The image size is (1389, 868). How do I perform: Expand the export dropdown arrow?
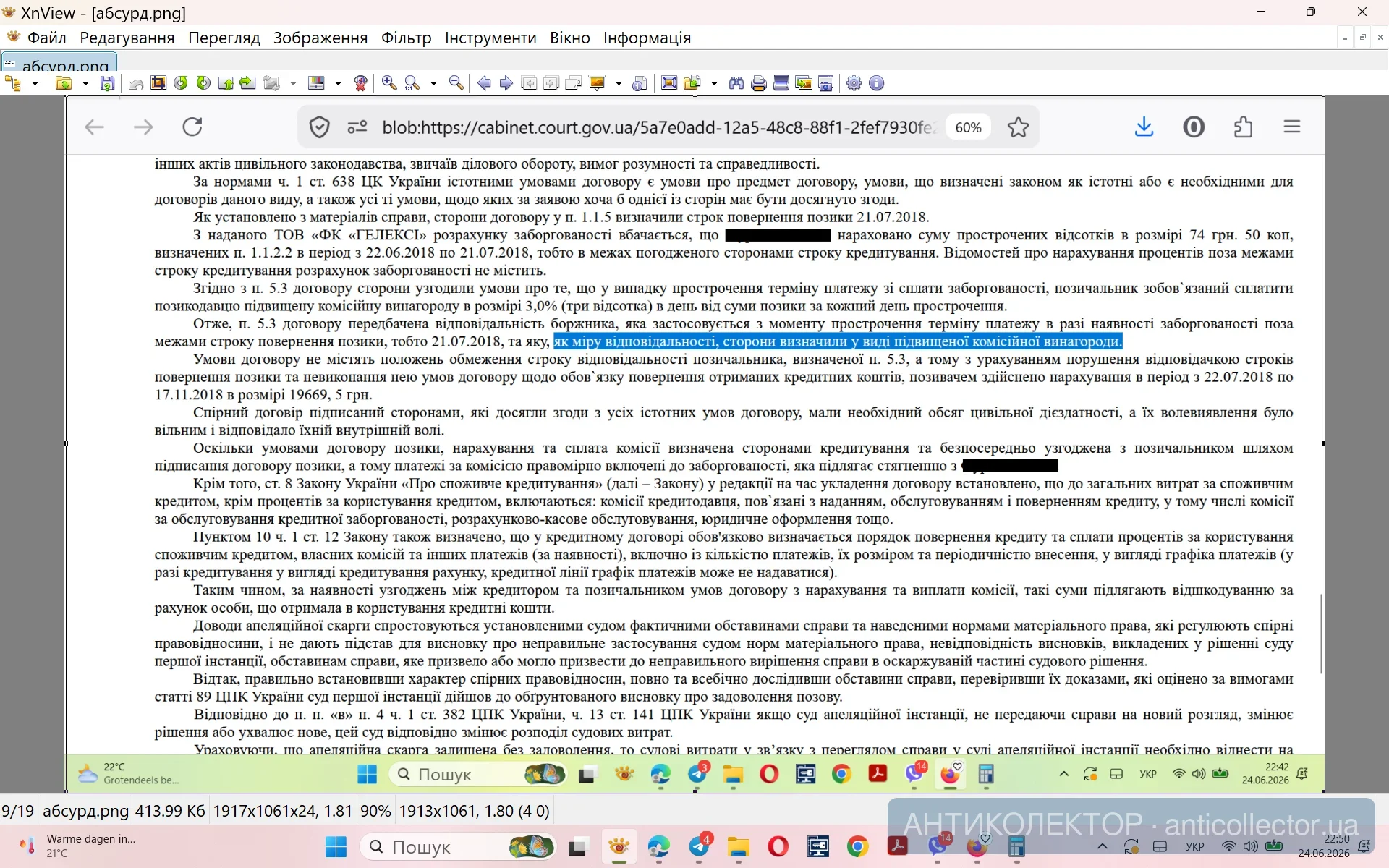tap(714, 83)
